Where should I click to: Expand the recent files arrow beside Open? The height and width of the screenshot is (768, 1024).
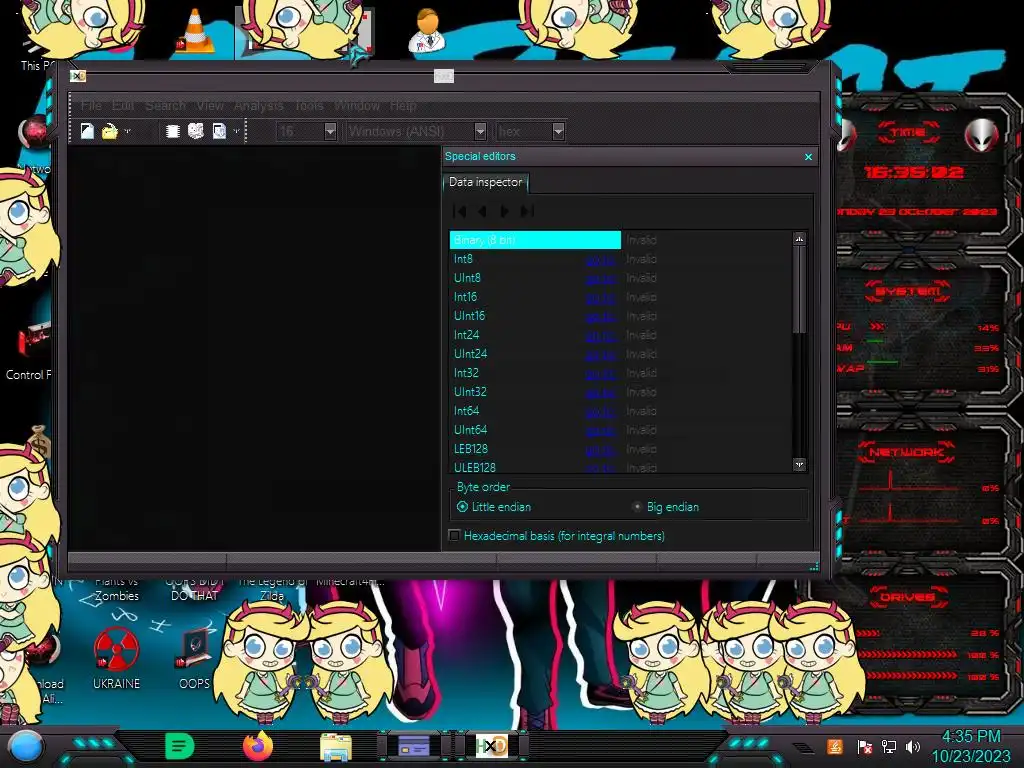(127, 131)
